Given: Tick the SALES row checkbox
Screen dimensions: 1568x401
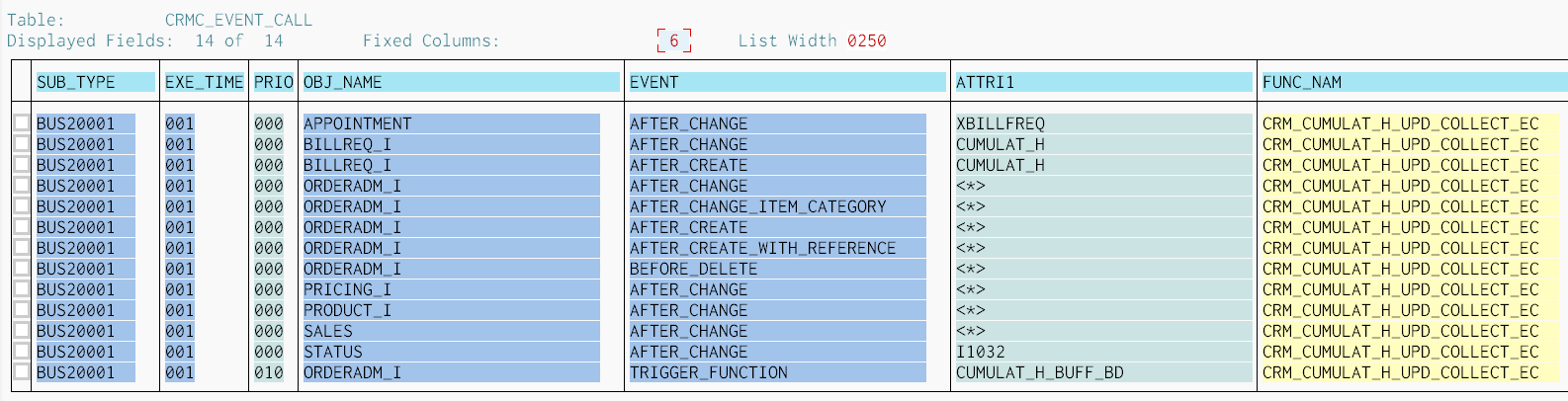Looking at the screenshot, I should [x=22, y=331].
